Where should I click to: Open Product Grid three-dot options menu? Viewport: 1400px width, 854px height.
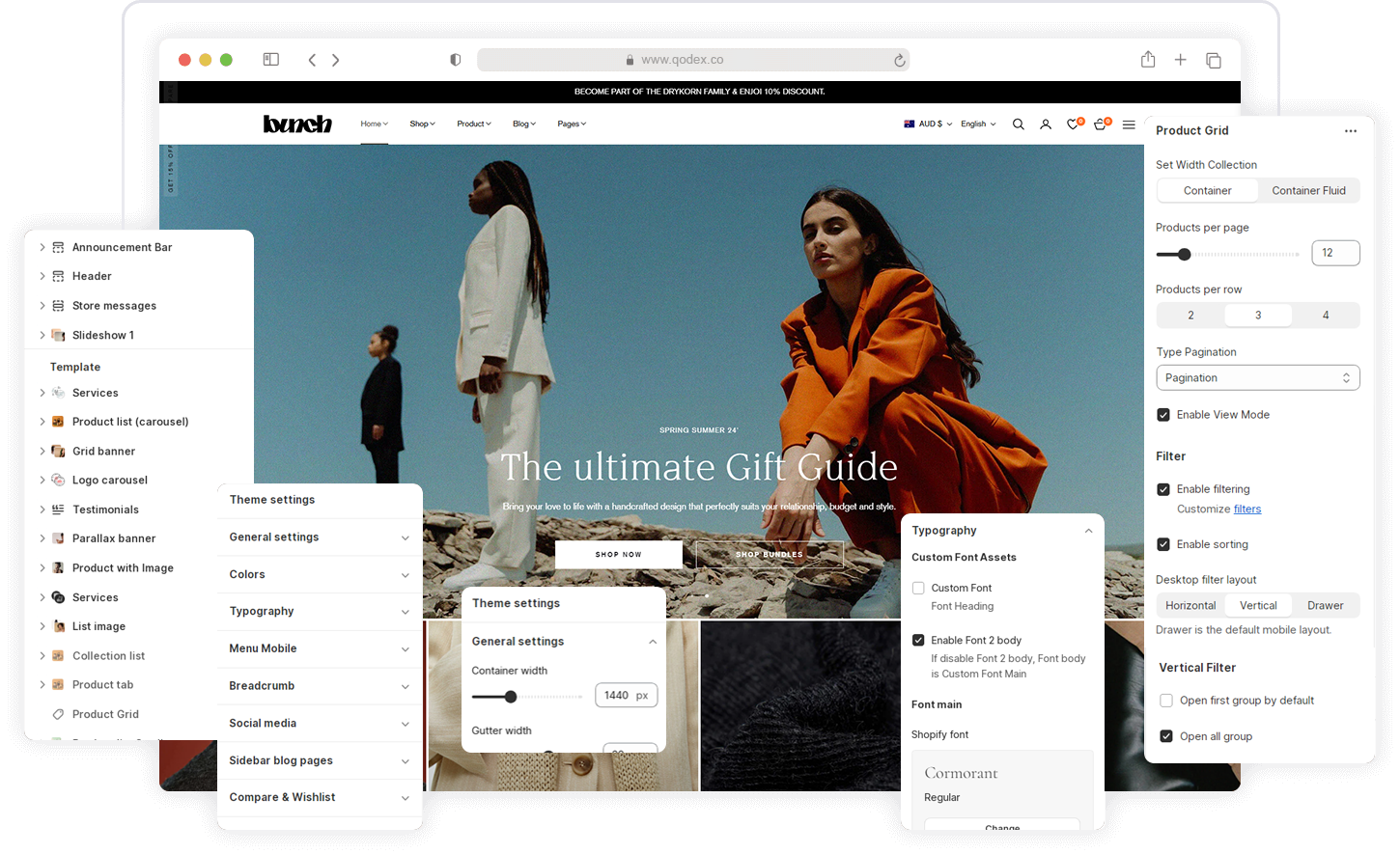click(x=1350, y=131)
